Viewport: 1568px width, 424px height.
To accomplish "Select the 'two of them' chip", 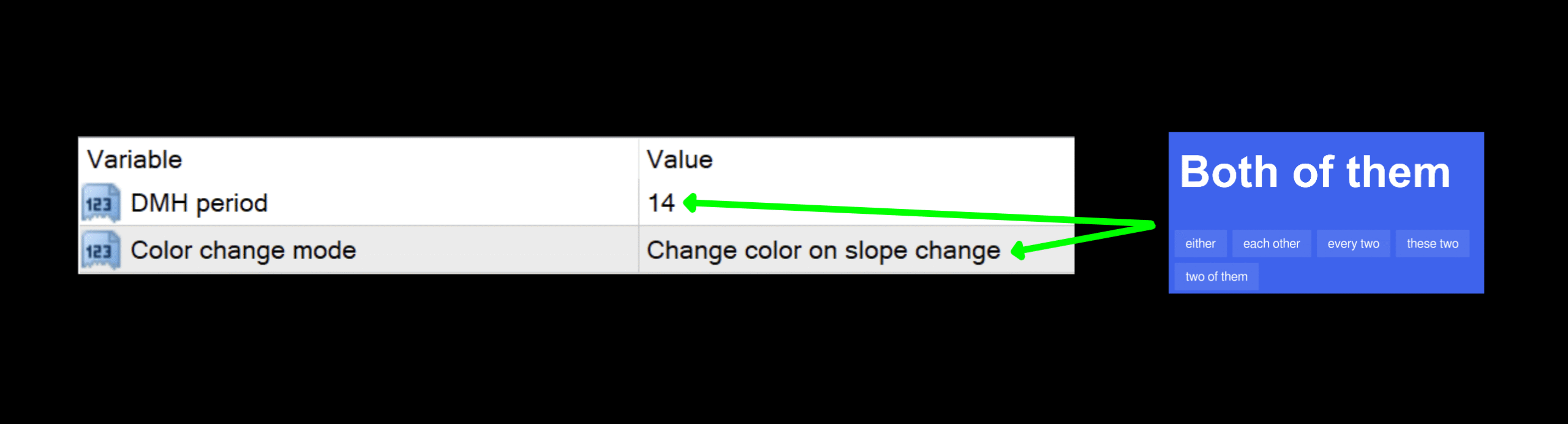I will tap(1216, 277).
